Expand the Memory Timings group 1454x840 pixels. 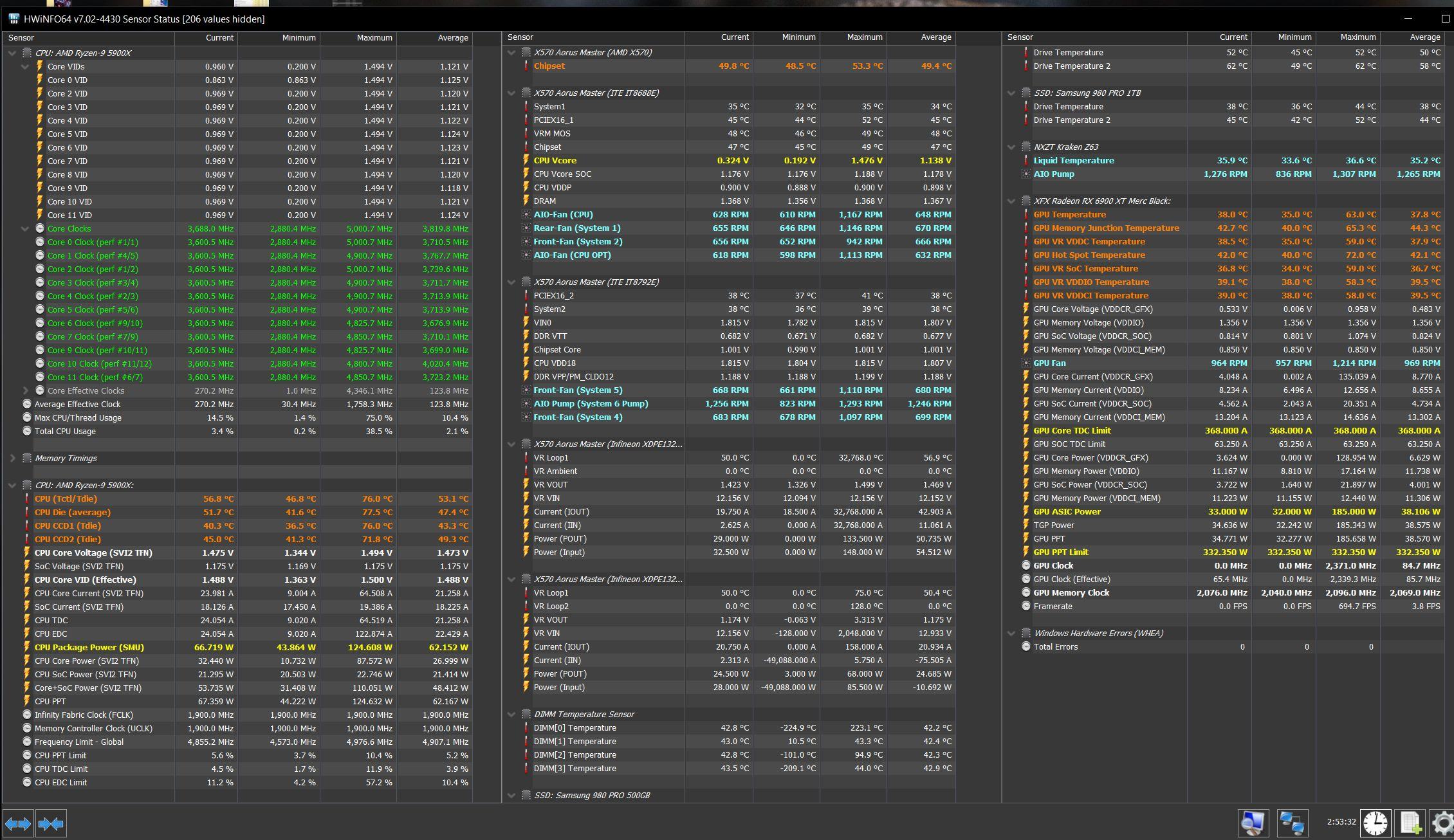[12, 458]
